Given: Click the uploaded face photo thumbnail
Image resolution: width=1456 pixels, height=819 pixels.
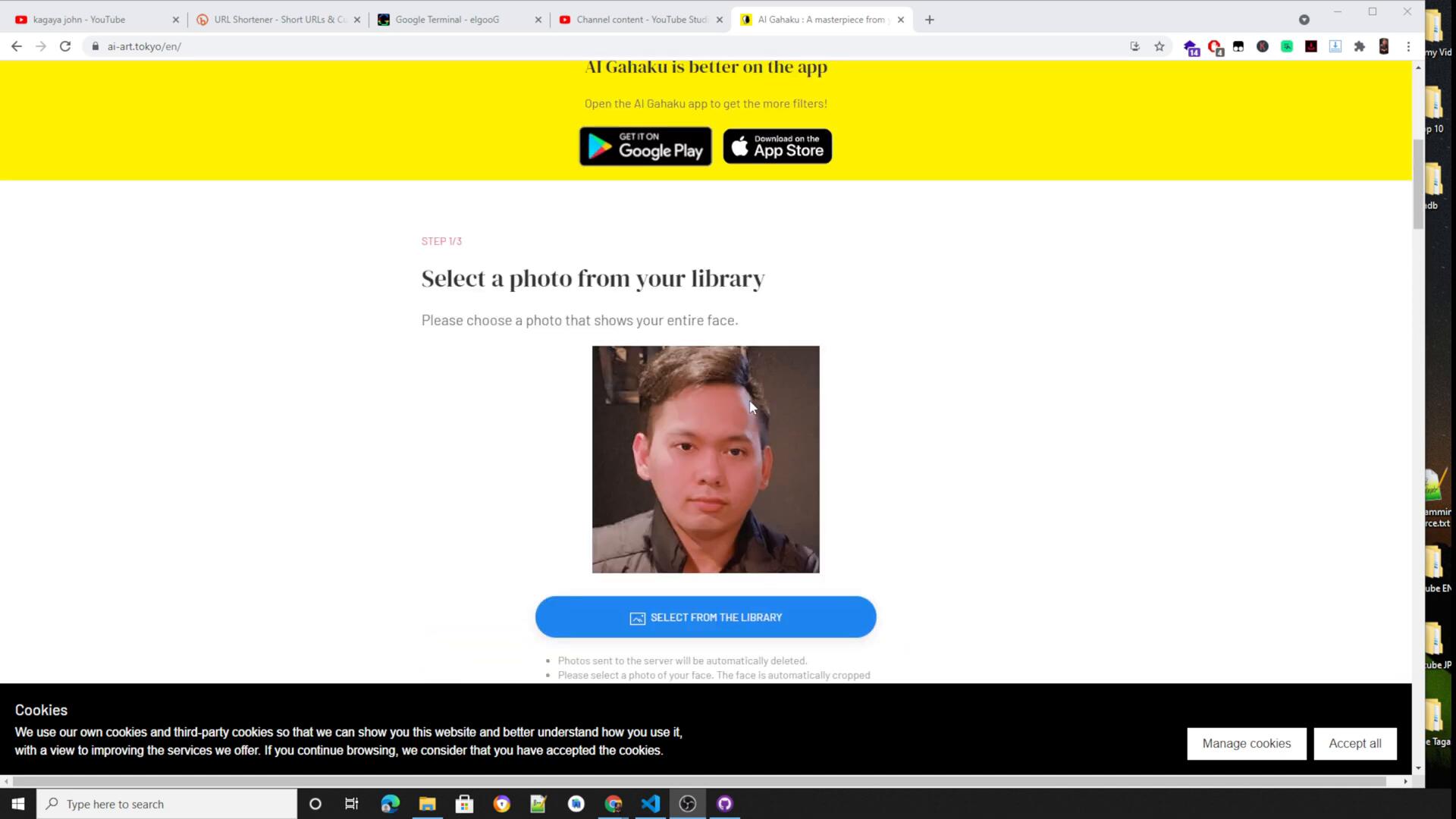Looking at the screenshot, I should 705,460.
